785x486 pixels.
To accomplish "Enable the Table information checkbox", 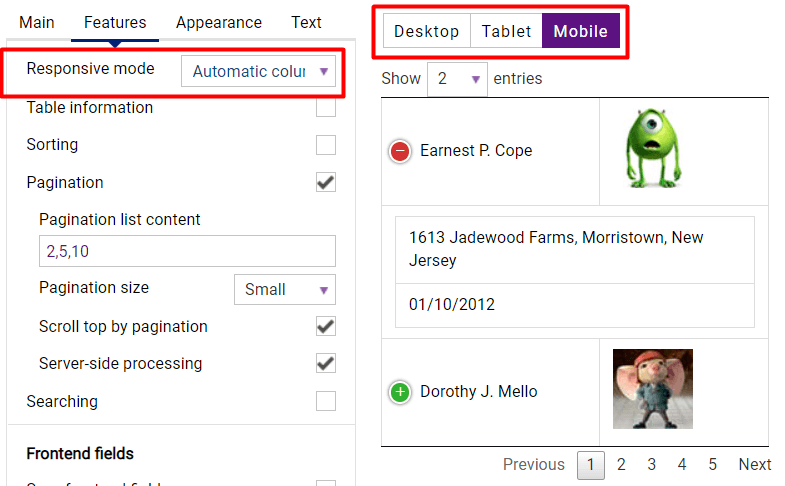I will pyautogui.click(x=326, y=107).
